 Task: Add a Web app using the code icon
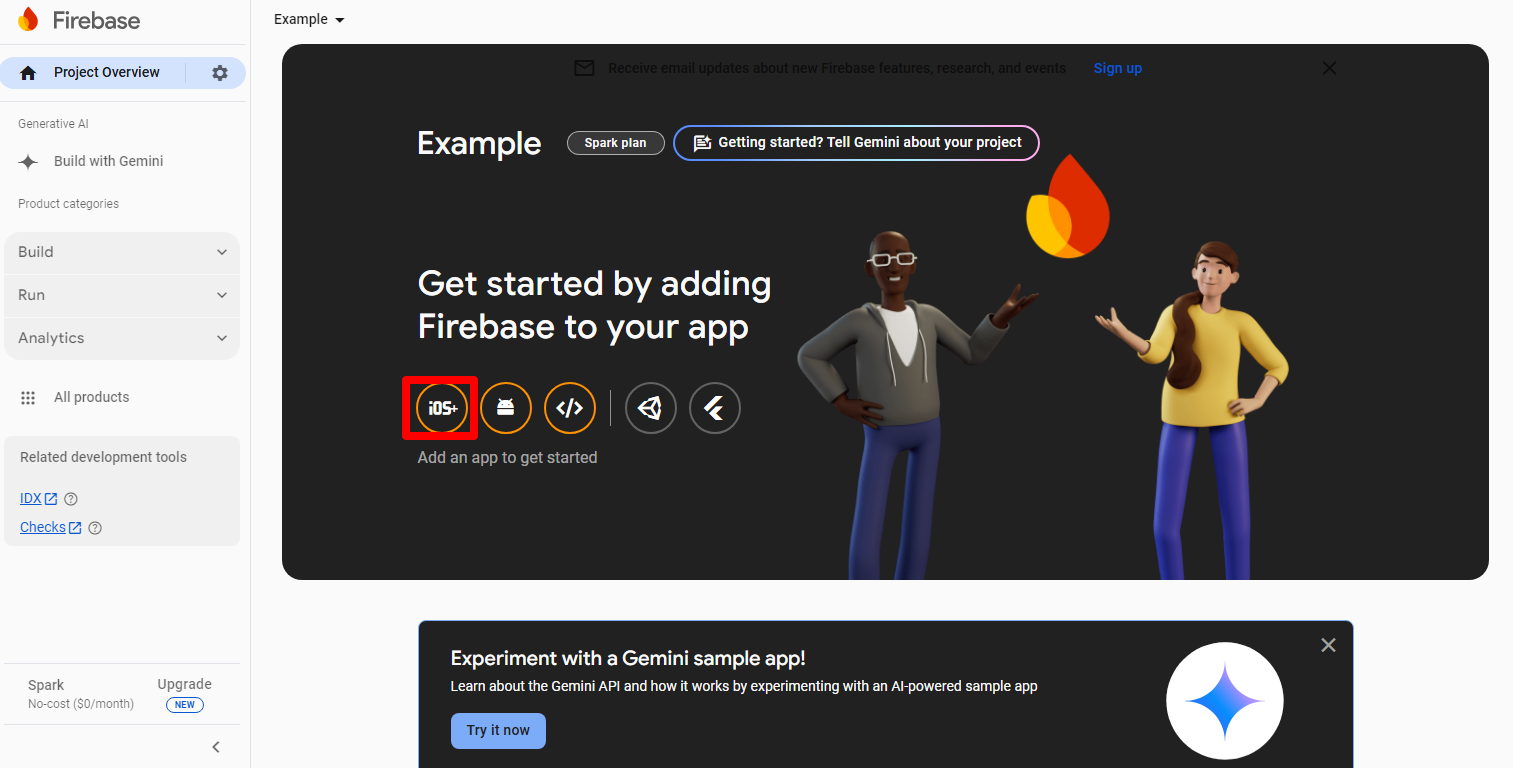point(570,408)
